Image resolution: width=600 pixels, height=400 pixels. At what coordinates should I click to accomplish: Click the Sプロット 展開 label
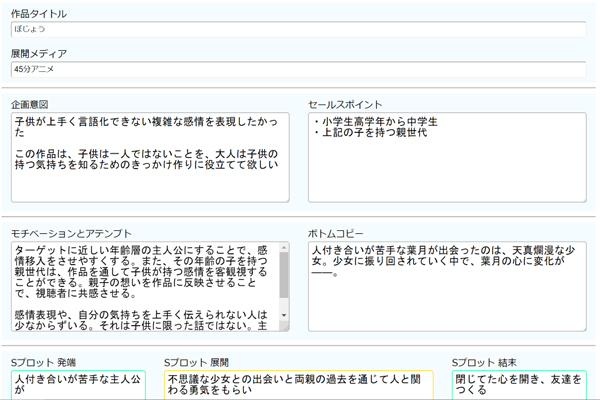[196, 361]
